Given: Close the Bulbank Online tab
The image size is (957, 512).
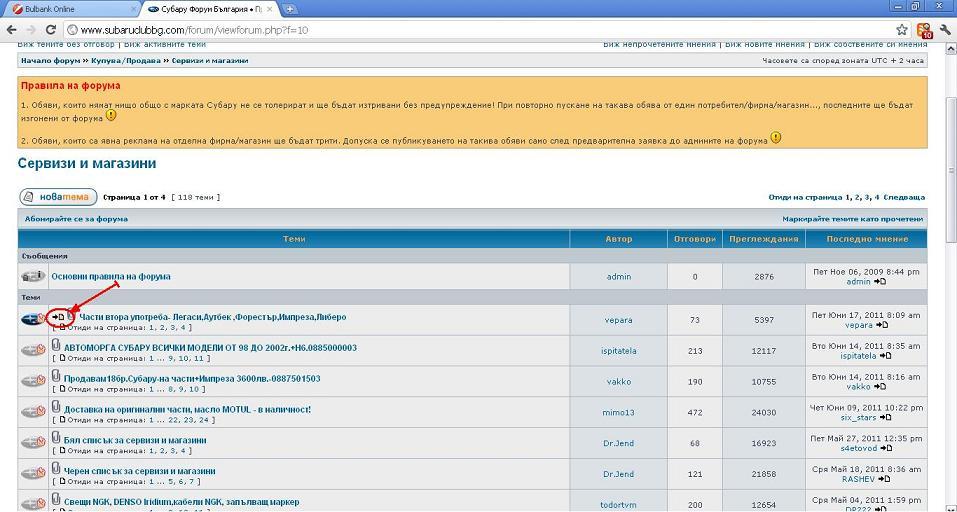Looking at the screenshot, I should click(134, 9).
